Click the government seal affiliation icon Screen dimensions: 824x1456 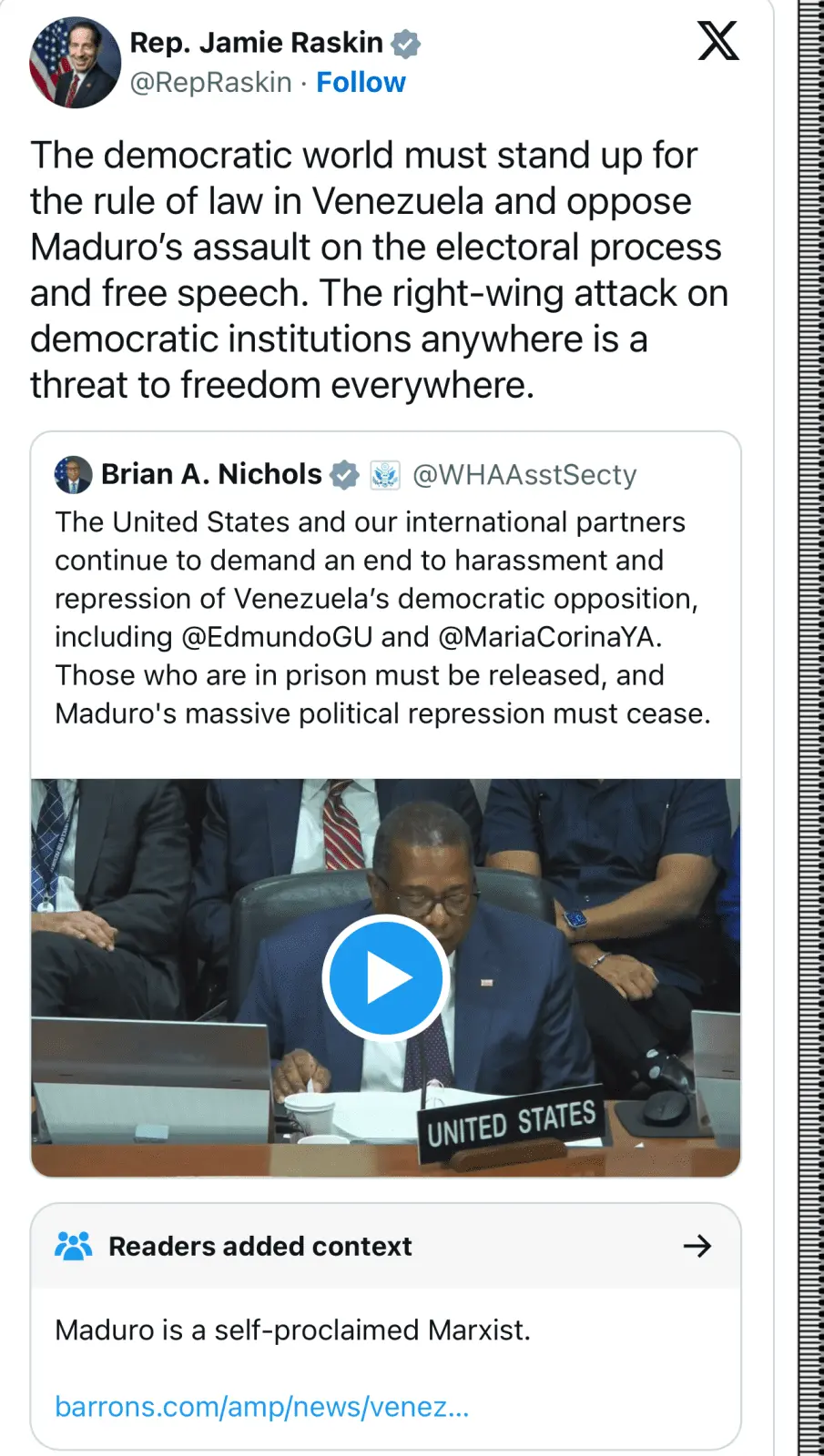(385, 475)
